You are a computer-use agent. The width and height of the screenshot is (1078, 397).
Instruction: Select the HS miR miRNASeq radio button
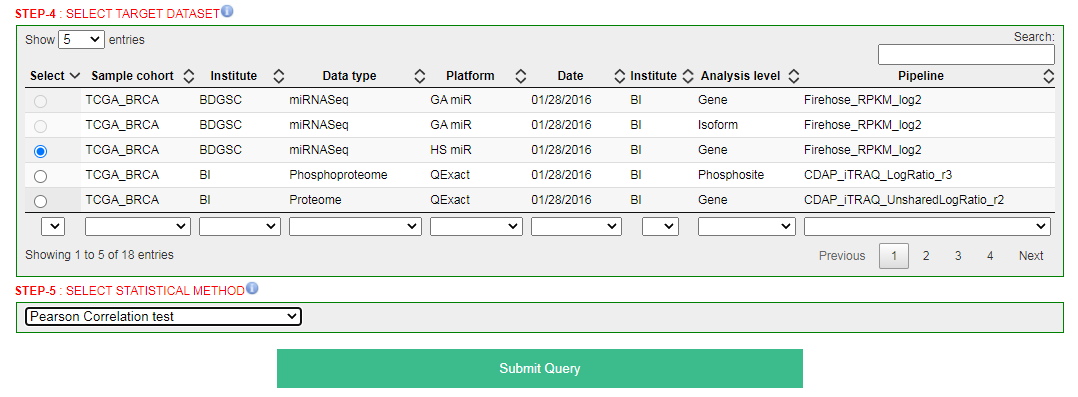pyautogui.click(x=41, y=151)
